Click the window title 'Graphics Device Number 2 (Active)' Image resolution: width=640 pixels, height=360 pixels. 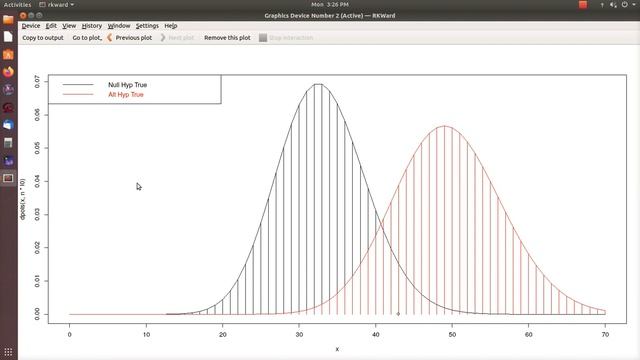(x=313, y=16)
